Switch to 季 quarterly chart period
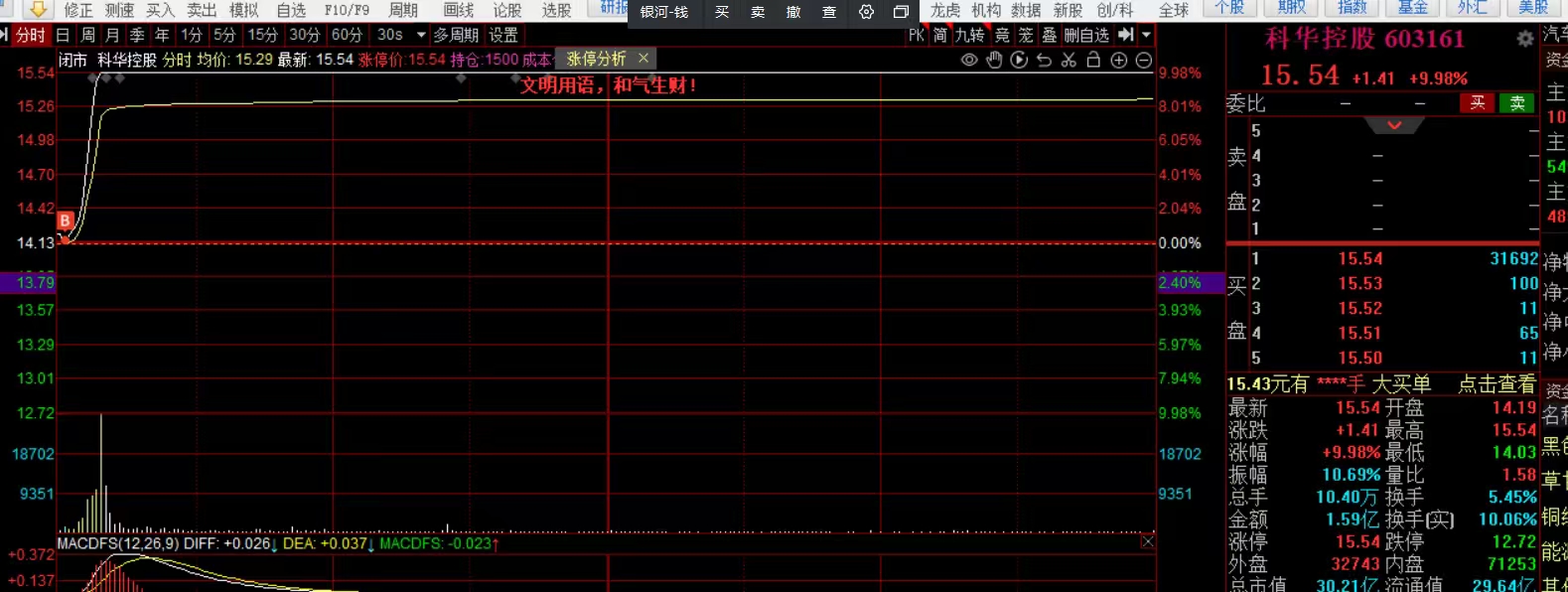The image size is (1568, 592). (138, 35)
